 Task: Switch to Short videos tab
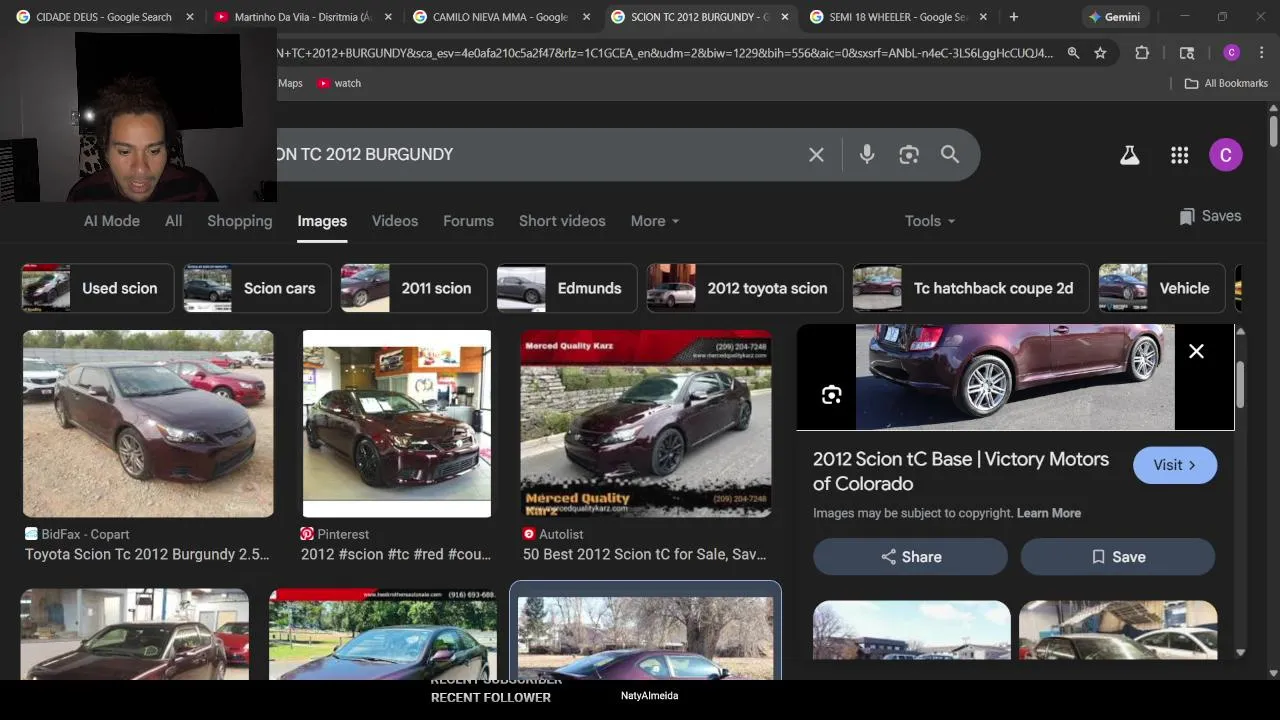562,221
